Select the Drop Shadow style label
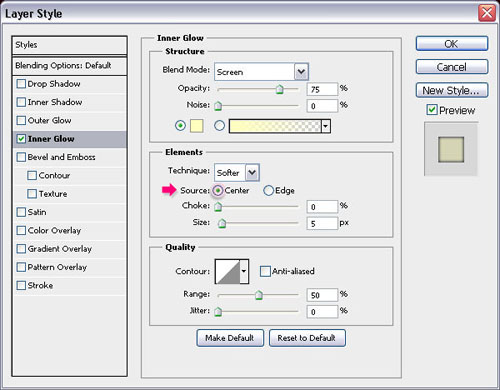The width and height of the screenshot is (500, 390). [54, 84]
